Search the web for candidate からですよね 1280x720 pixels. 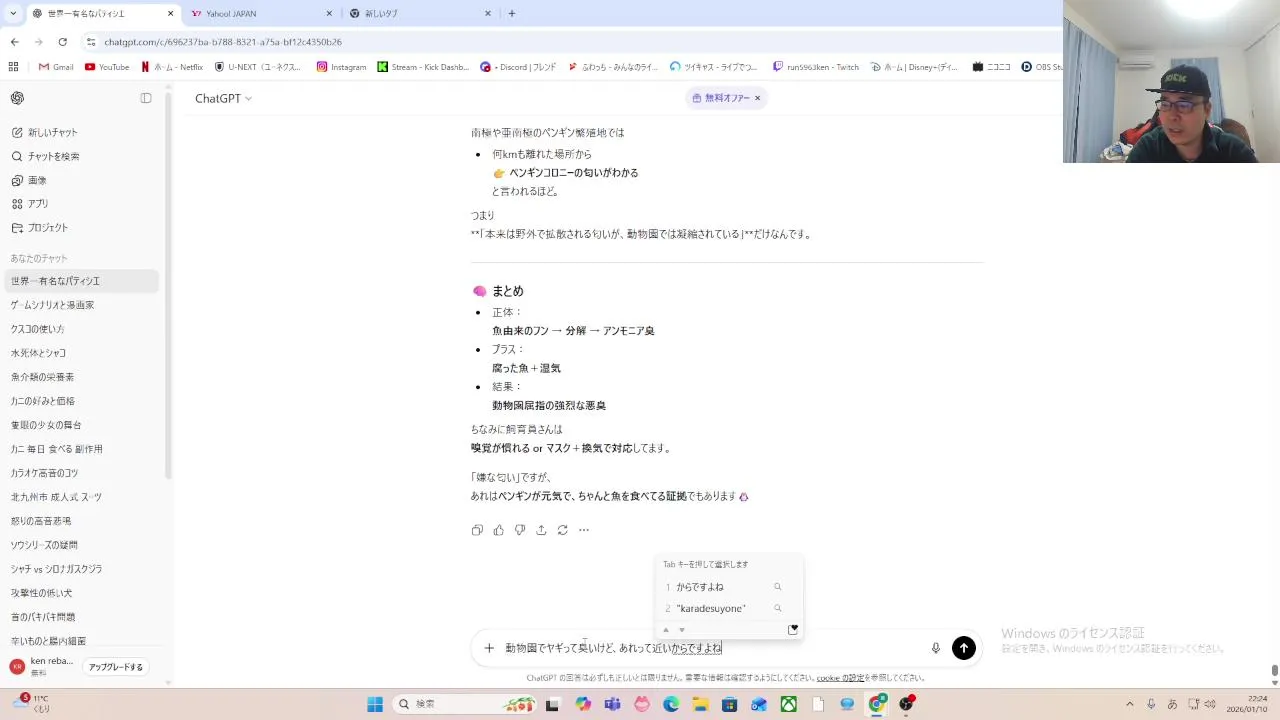tap(777, 587)
